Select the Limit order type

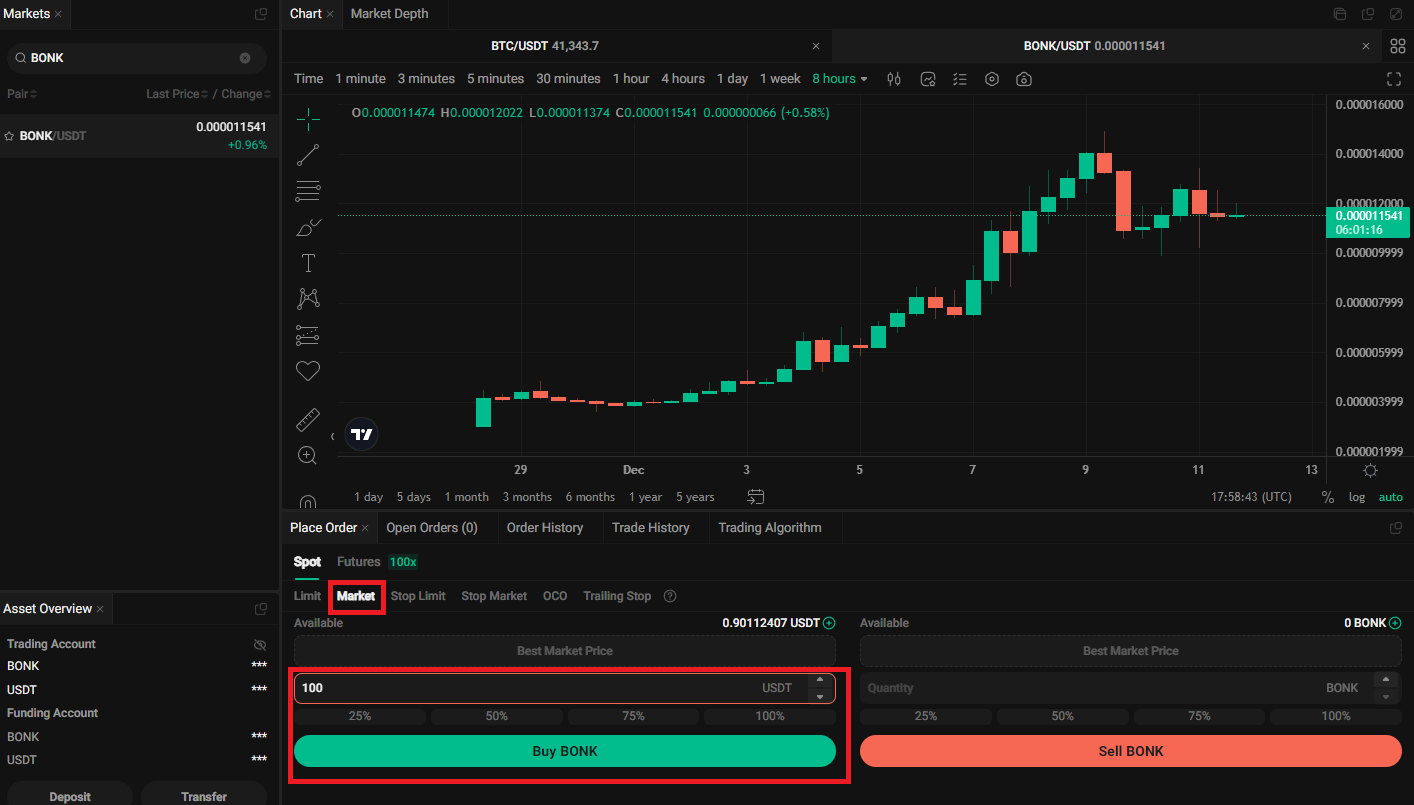[x=307, y=596]
